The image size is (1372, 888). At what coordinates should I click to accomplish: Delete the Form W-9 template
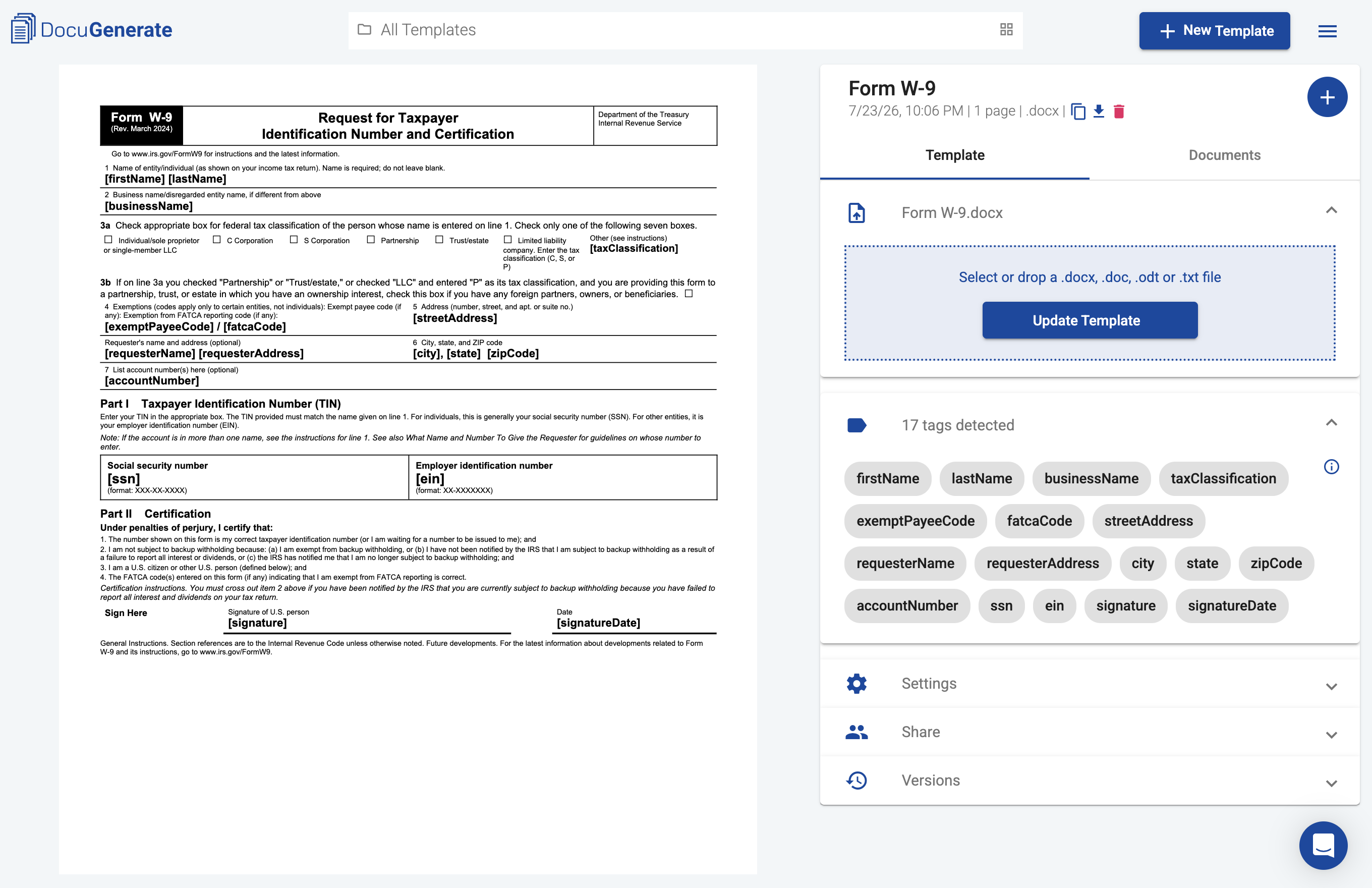[x=1119, y=112]
